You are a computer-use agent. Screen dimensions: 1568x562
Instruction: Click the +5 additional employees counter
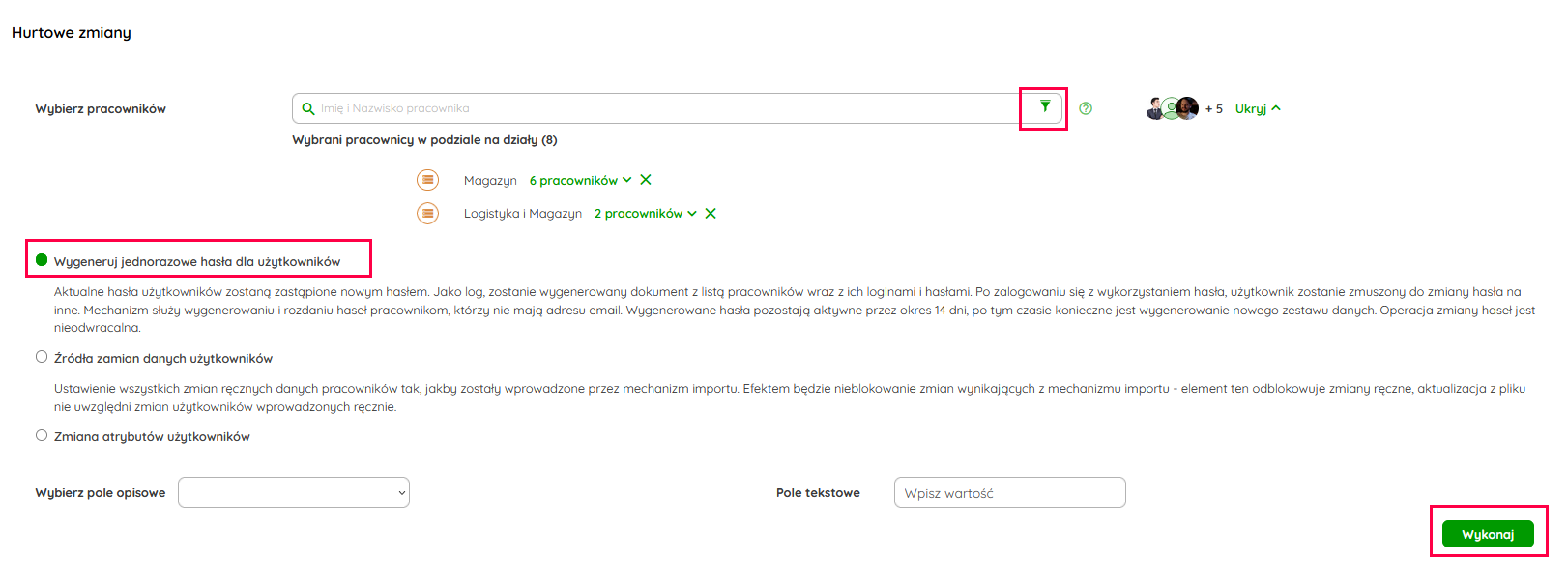pyautogui.click(x=1214, y=109)
